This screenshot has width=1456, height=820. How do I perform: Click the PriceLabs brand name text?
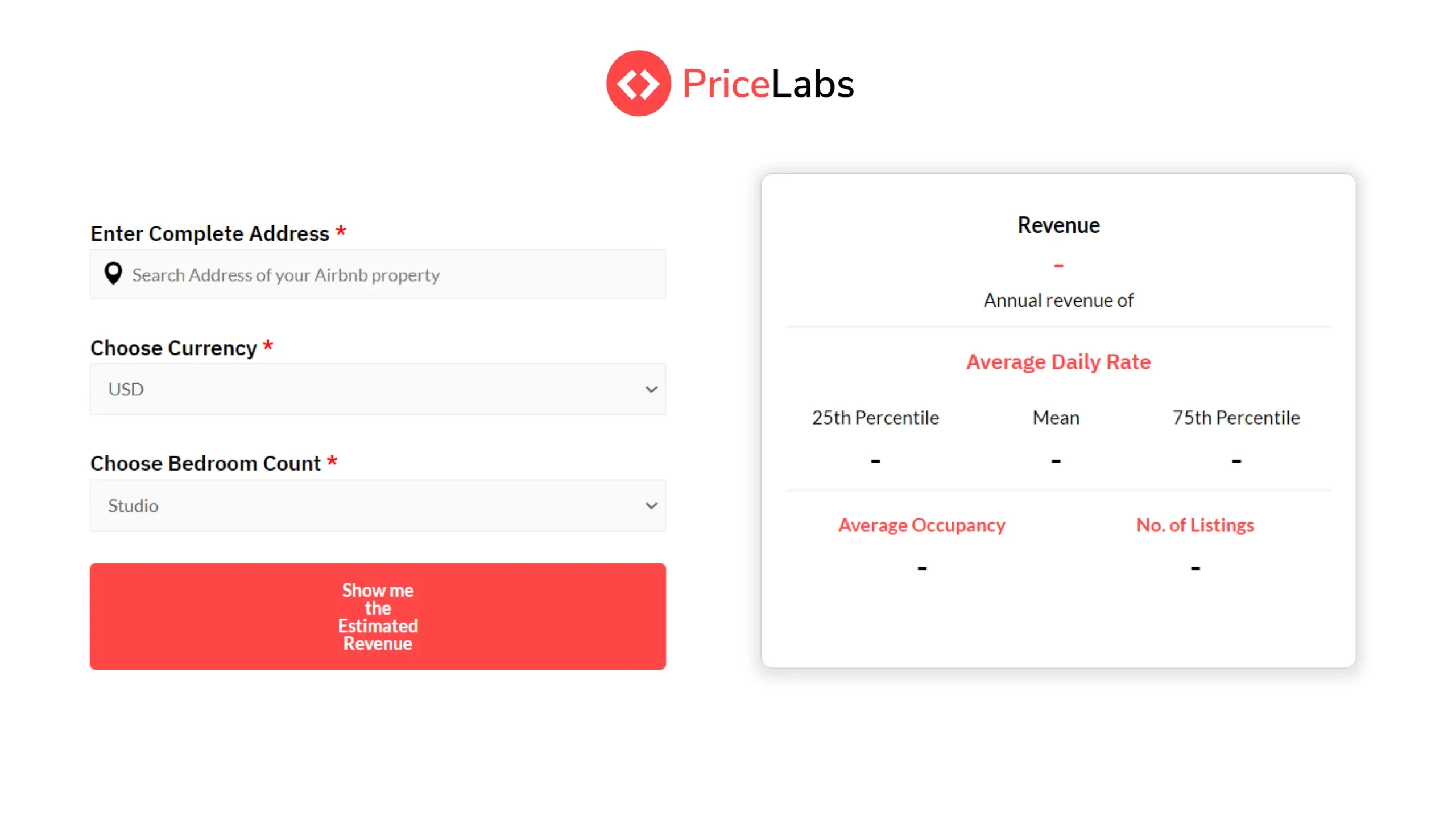(768, 84)
